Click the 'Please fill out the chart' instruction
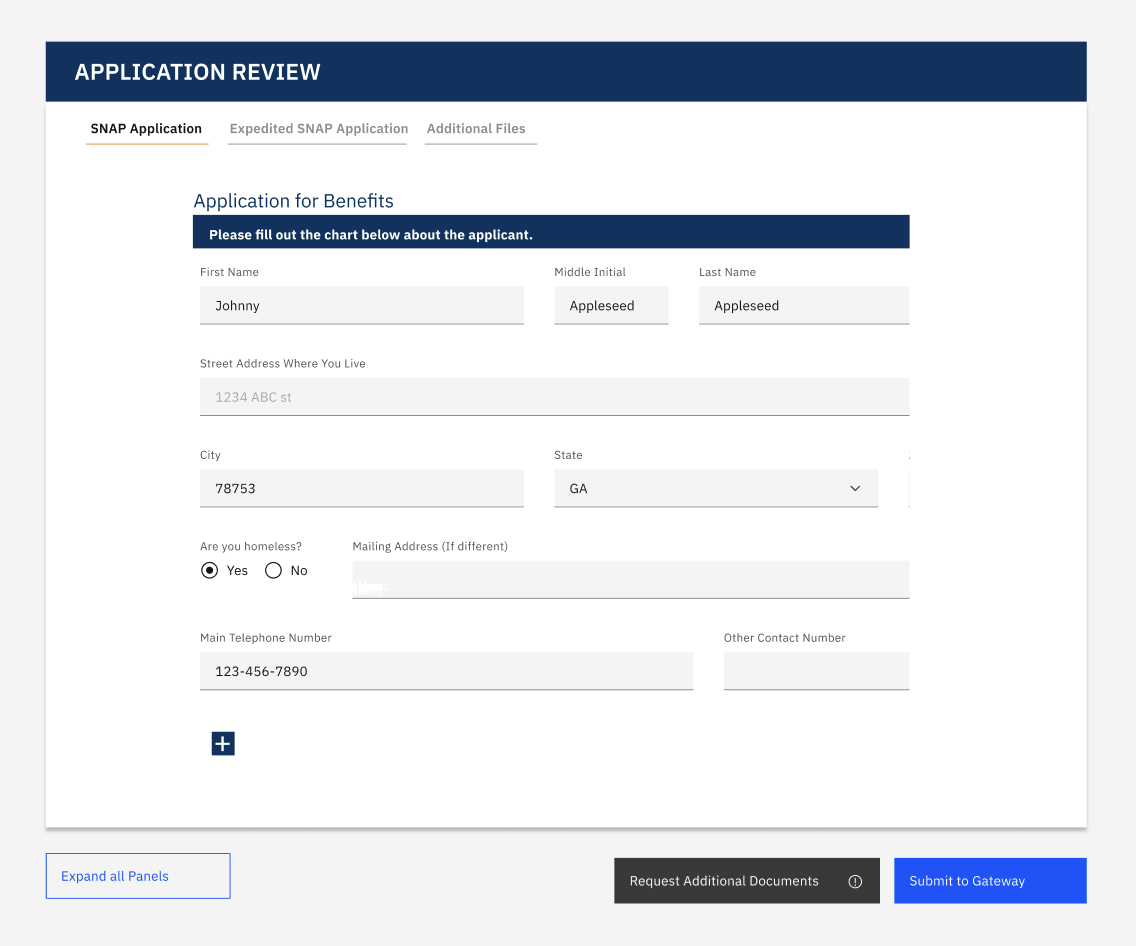1136x946 pixels. pyautogui.click(x=371, y=235)
